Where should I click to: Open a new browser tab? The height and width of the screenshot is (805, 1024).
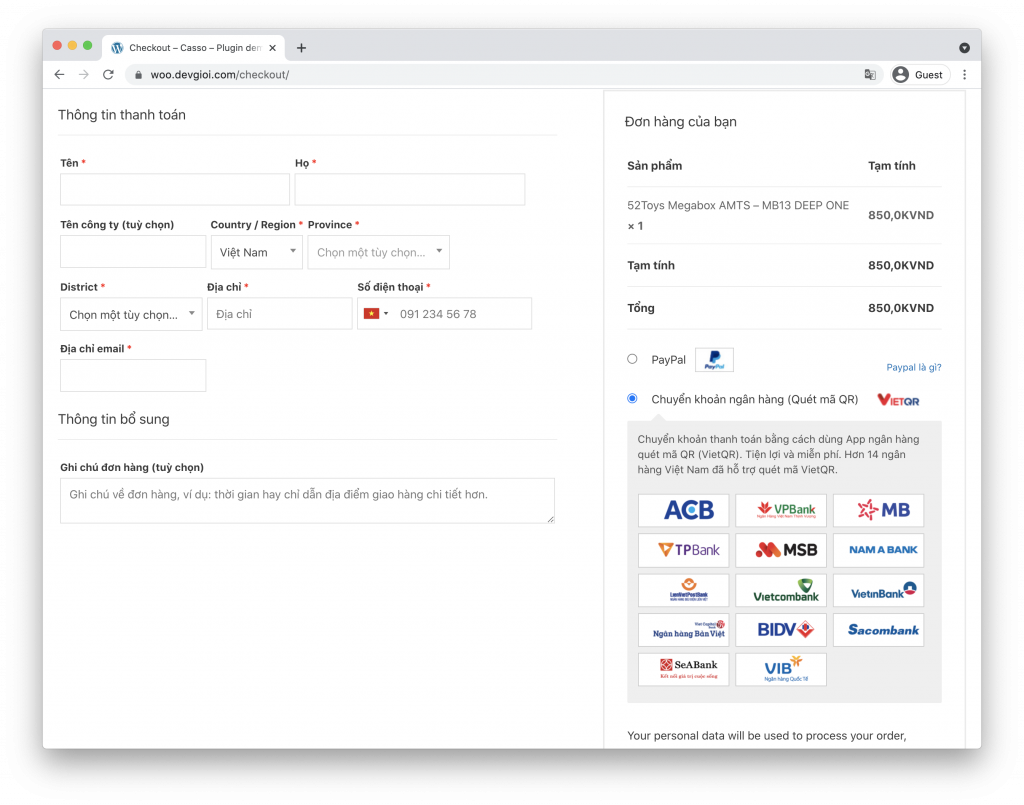coord(301,48)
